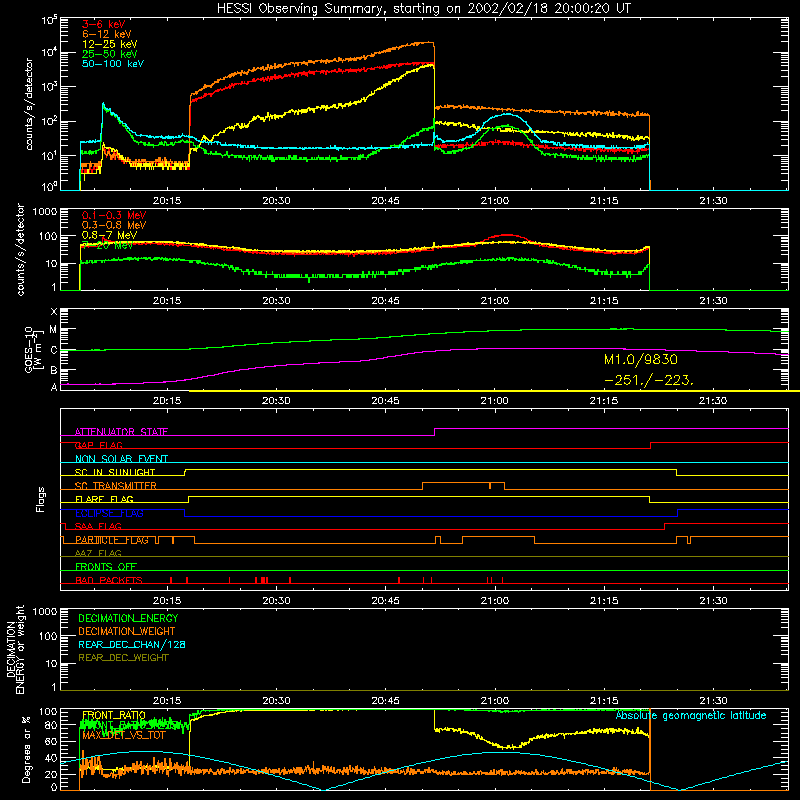Select the NON_SOLAR_EVENT flag label
Viewport: 800px width, 800px height.
(121, 459)
